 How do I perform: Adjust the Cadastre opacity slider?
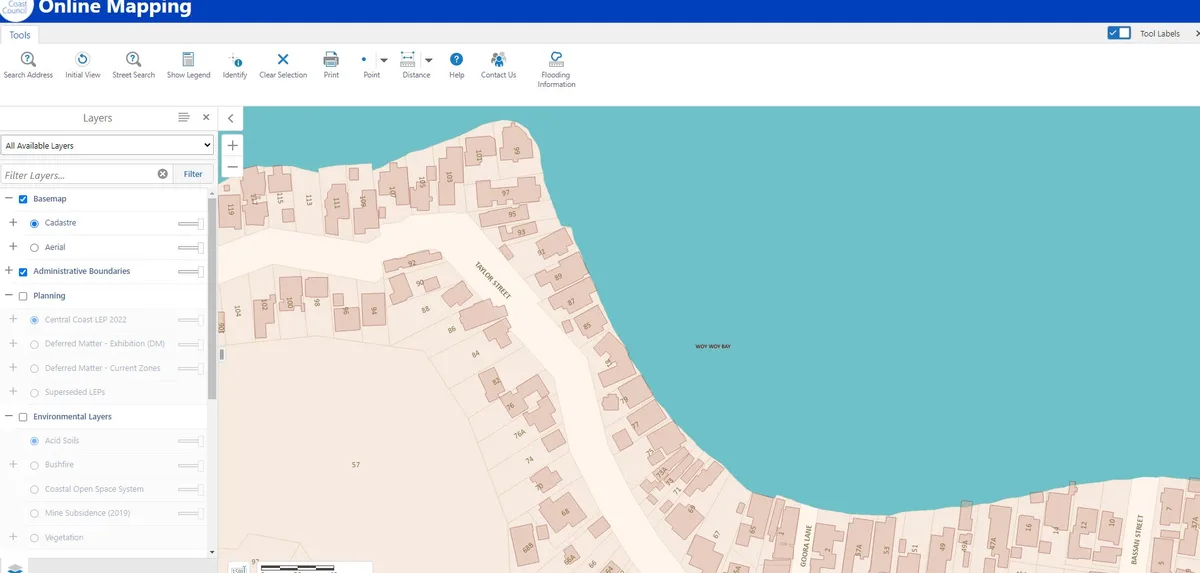tap(191, 223)
